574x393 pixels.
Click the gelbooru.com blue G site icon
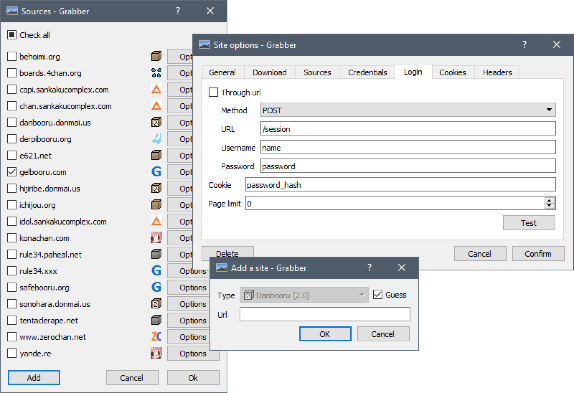pos(156,172)
